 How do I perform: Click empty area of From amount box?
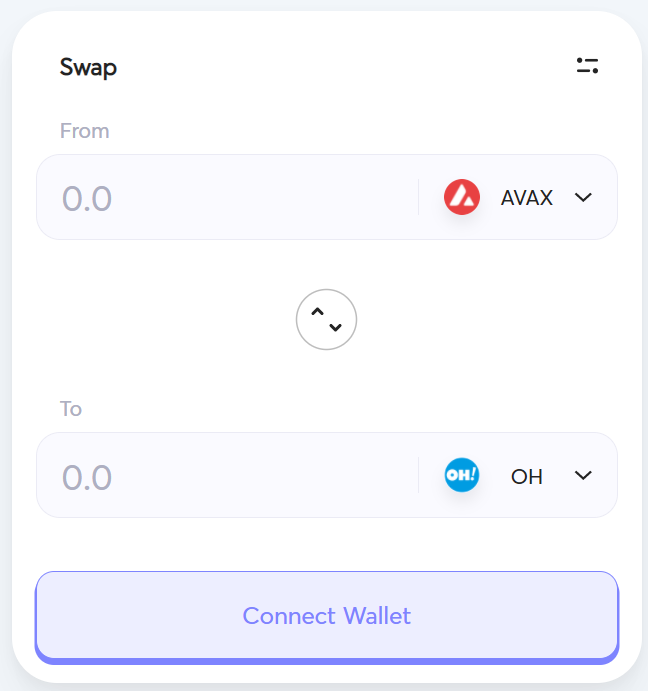click(264, 197)
